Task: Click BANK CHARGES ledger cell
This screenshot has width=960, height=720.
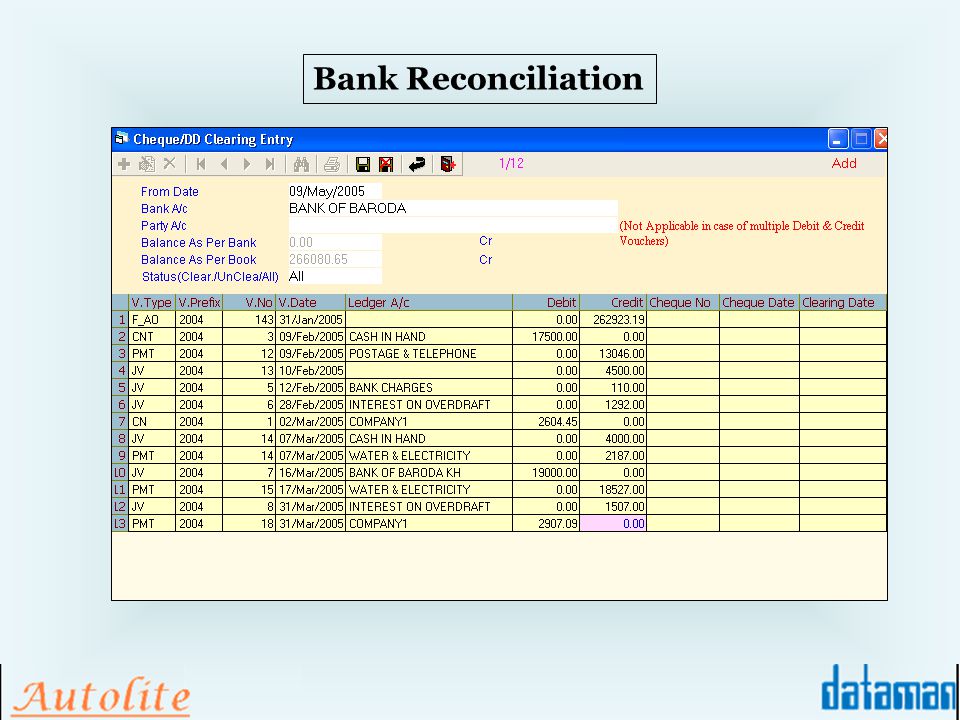Action: pyautogui.click(x=429, y=388)
